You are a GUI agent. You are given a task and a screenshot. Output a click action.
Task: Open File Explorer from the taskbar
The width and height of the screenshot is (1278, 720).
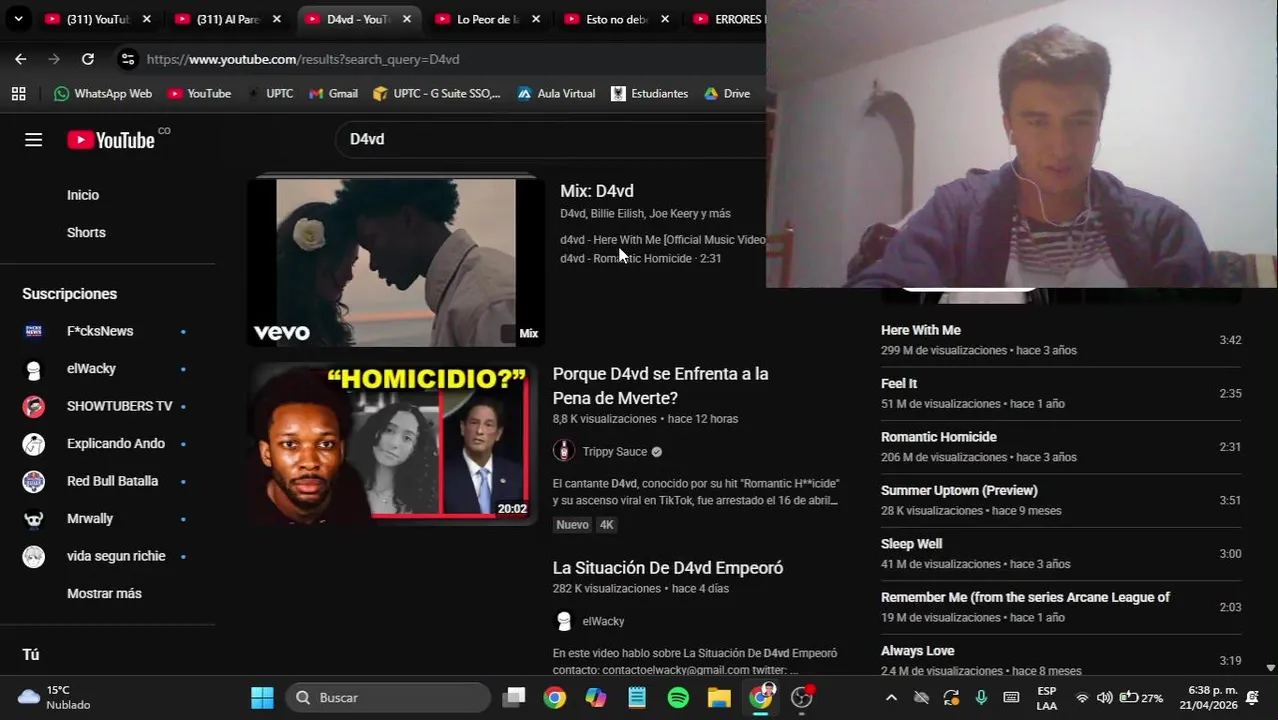[719, 698]
